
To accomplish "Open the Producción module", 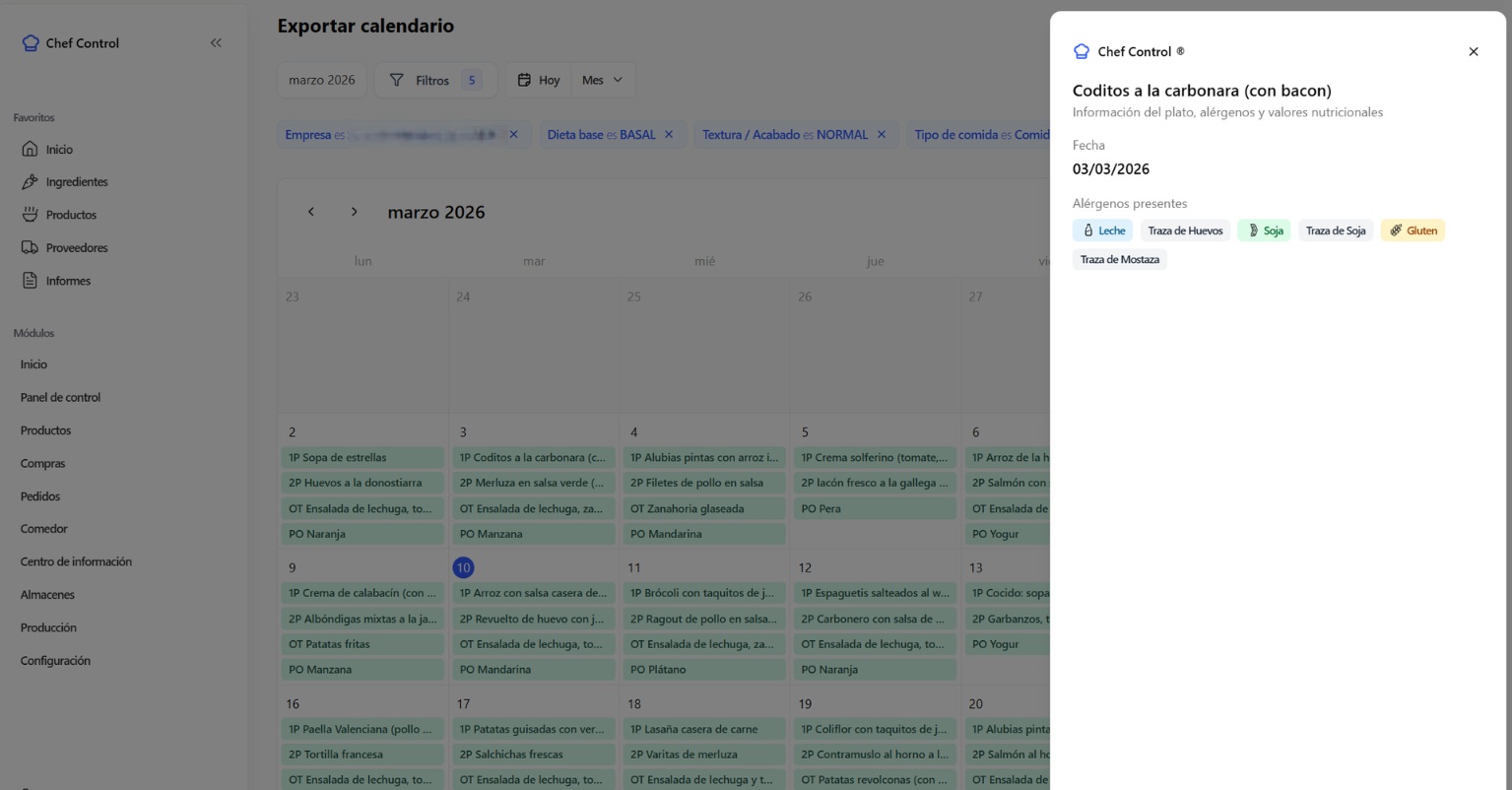I will click(48, 627).
